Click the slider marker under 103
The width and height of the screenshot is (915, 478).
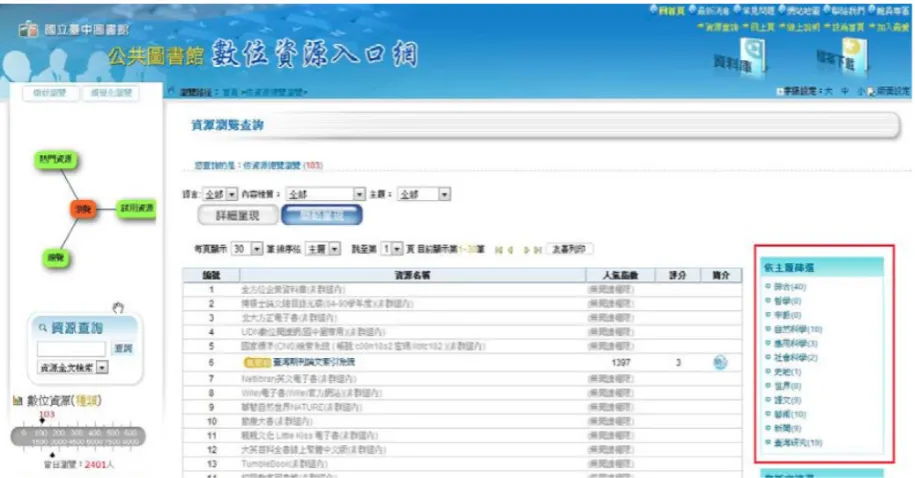coord(42,421)
